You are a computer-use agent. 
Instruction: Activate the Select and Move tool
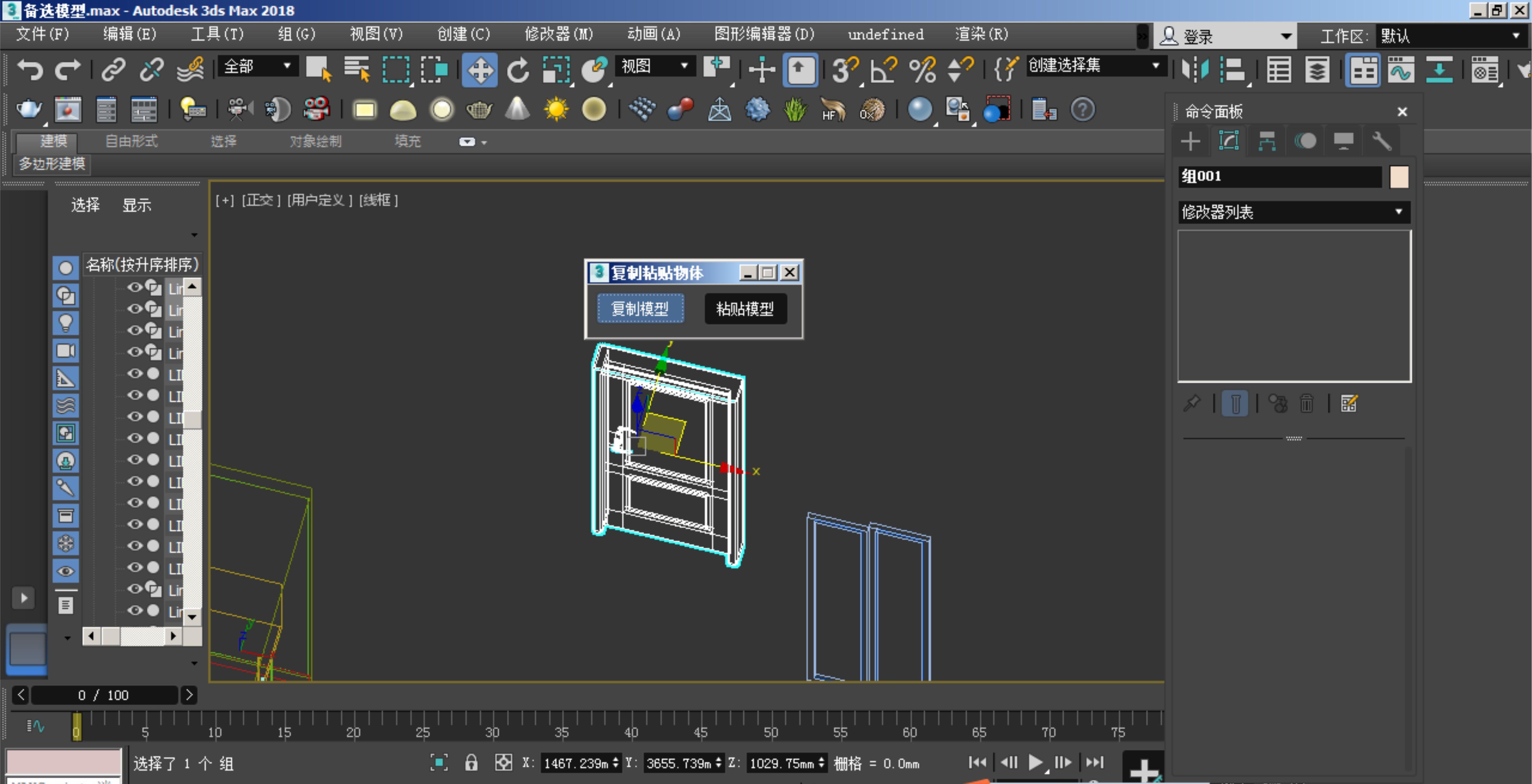[x=479, y=70]
